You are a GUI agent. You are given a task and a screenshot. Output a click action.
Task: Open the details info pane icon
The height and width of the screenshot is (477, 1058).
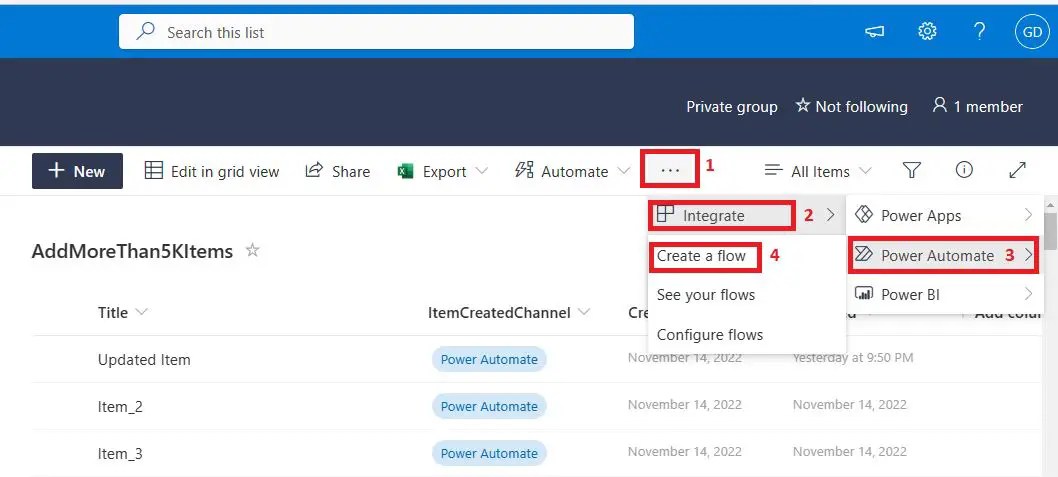click(x=964, y=171)
